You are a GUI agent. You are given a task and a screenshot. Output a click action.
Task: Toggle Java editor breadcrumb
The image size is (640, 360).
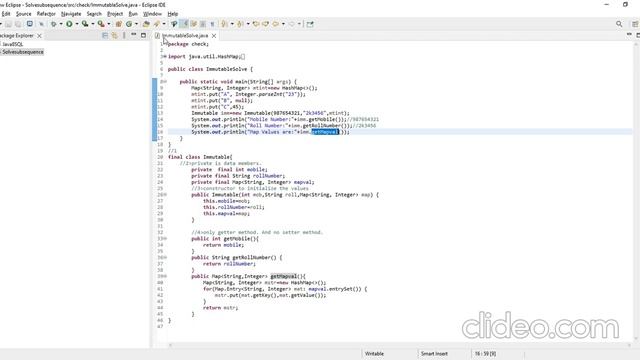(x=174, y=24)
